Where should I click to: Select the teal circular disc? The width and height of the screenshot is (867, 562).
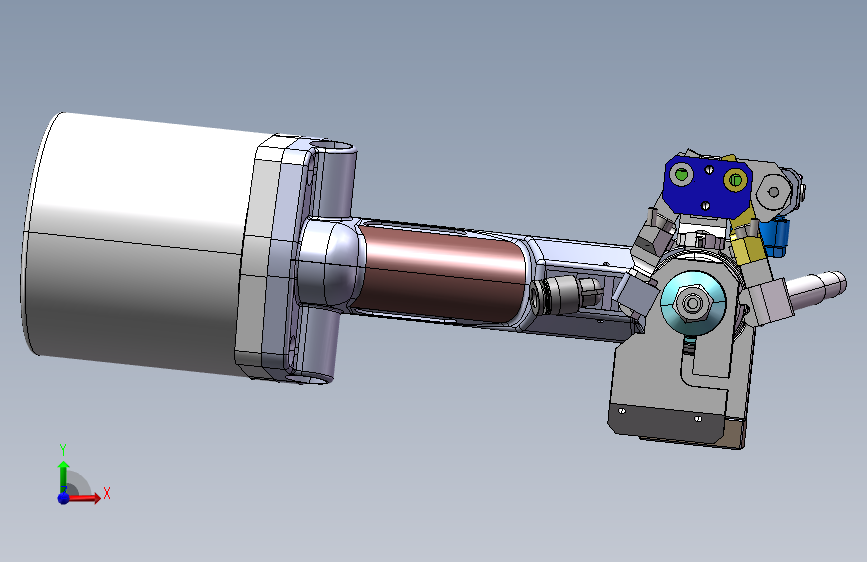click(693, 303)
